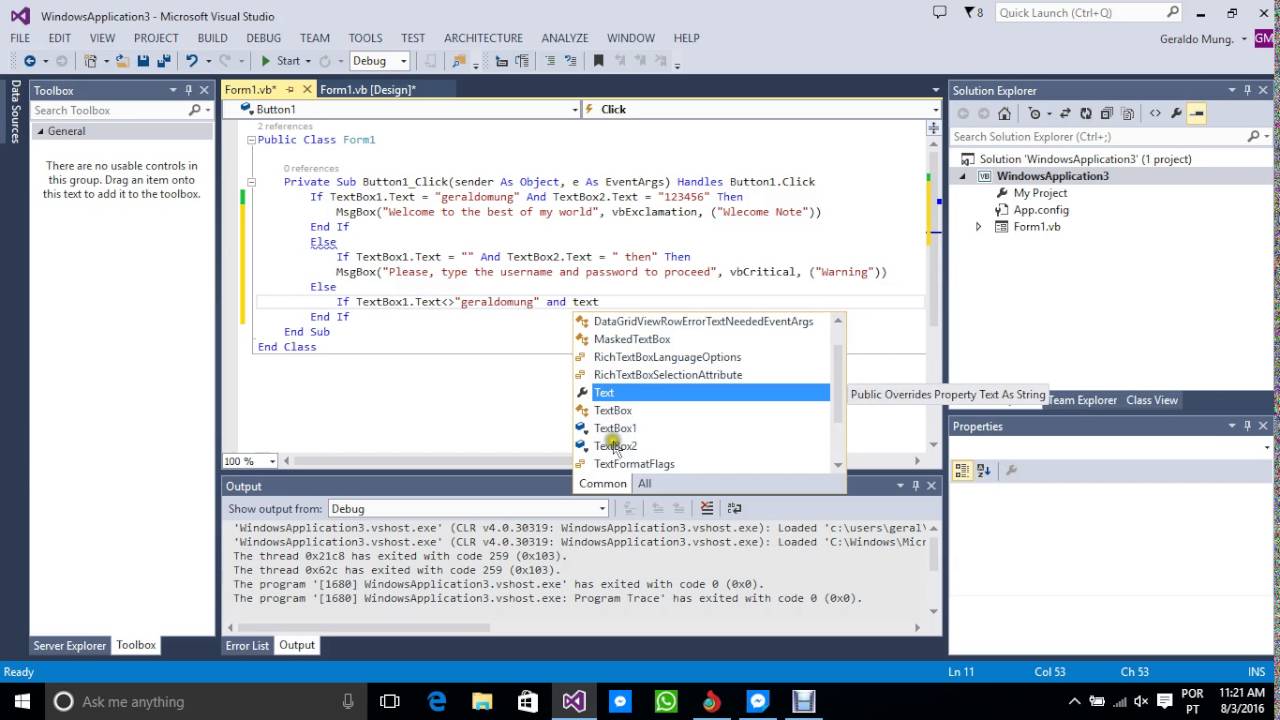Image resolution: width=1280 pixels, height=720 pixels.
Task: Close the Form1.vb code tab
Action: [x=308, y=90]
